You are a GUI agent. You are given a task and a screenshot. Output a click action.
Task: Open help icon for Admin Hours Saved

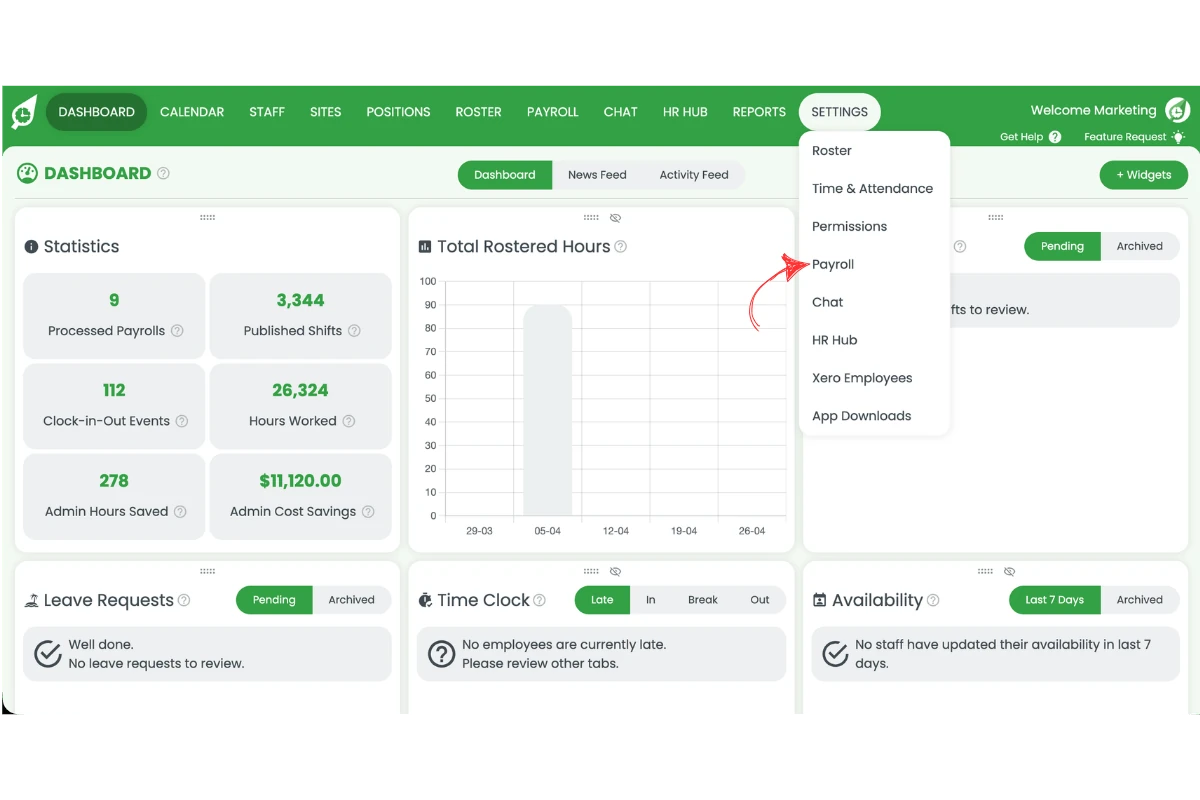pos(180,511)
